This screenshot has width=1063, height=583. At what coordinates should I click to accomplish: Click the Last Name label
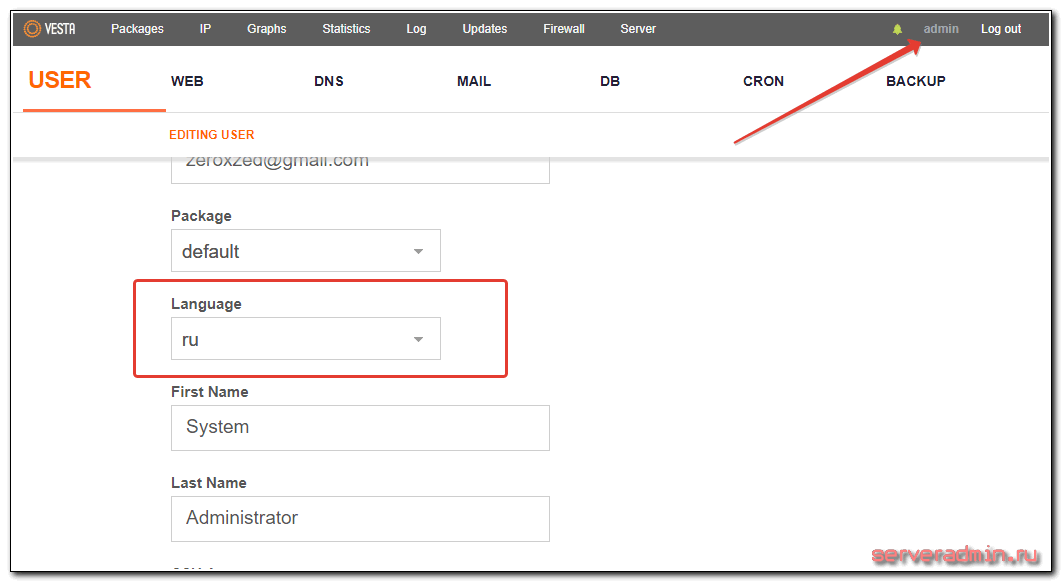tap(209, 483)
